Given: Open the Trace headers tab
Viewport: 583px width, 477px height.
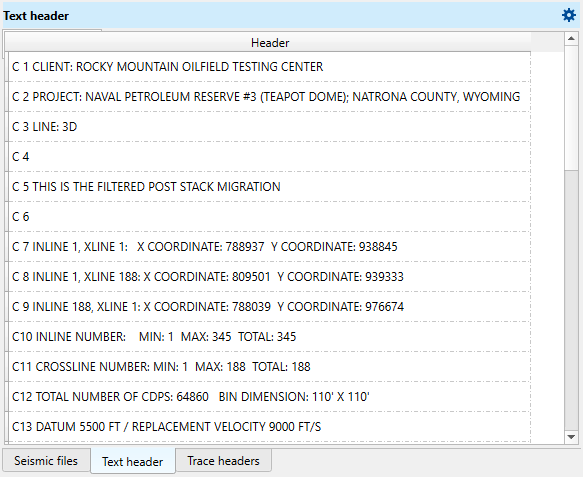Looking at the screenshot, I should (223, 461).
